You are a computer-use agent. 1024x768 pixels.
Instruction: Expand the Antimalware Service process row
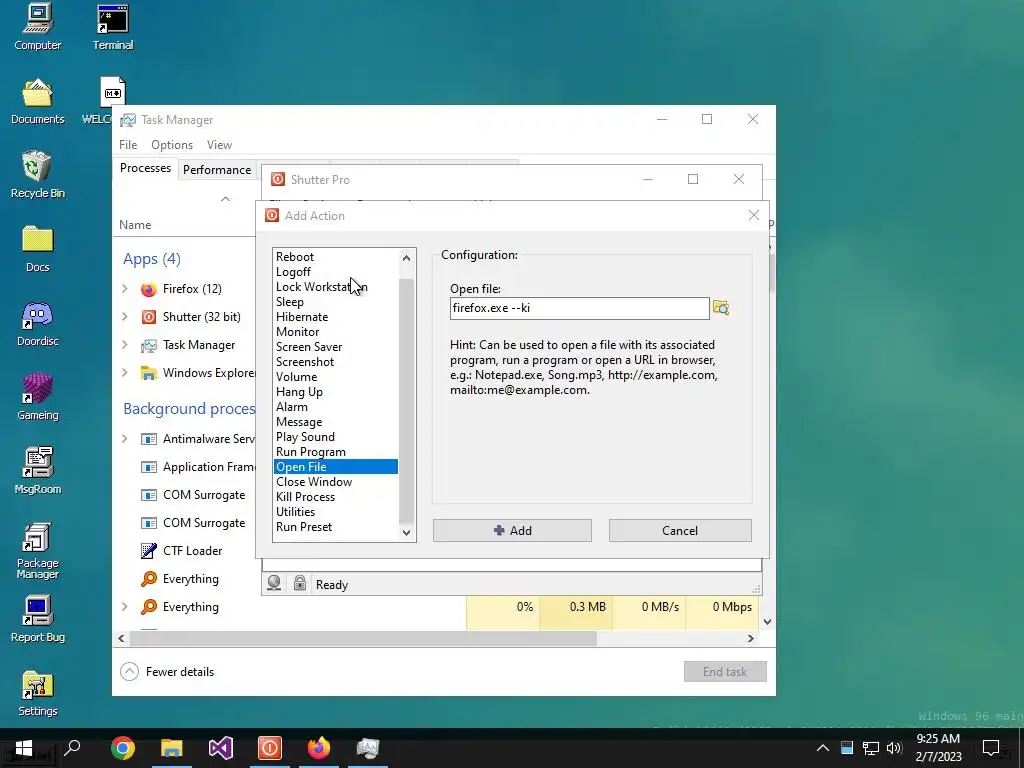point(125,439)
